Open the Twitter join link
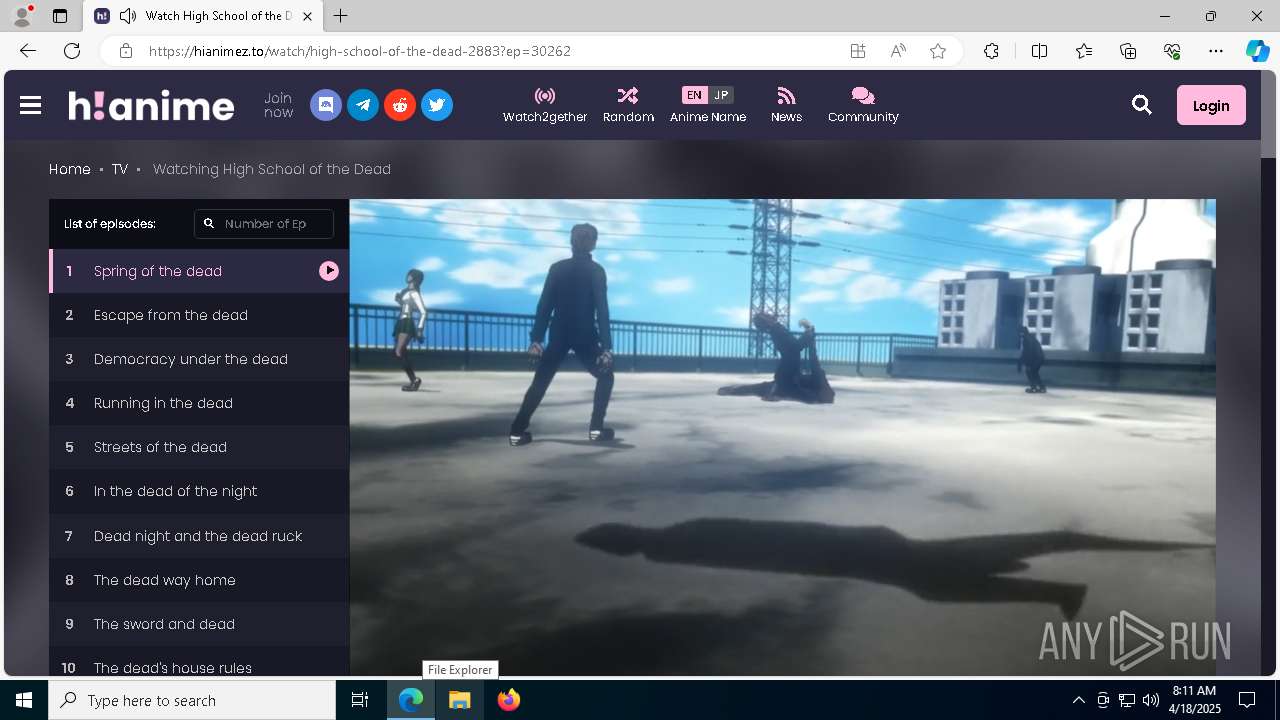This screenshot has height=720, width=1280. click(437, 105)
